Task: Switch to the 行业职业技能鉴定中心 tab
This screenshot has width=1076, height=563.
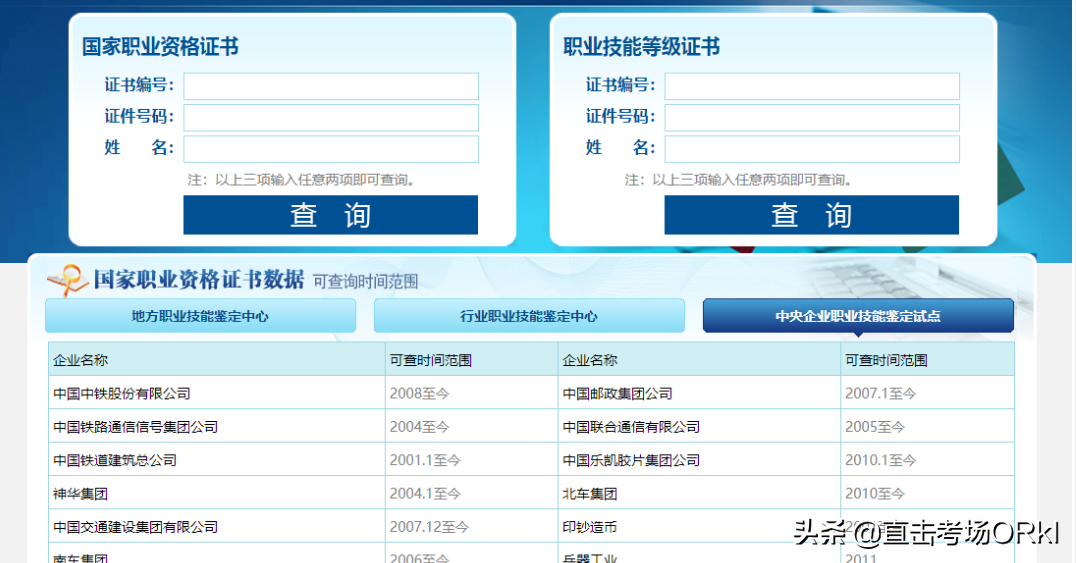Action: (x=529, y=316)
